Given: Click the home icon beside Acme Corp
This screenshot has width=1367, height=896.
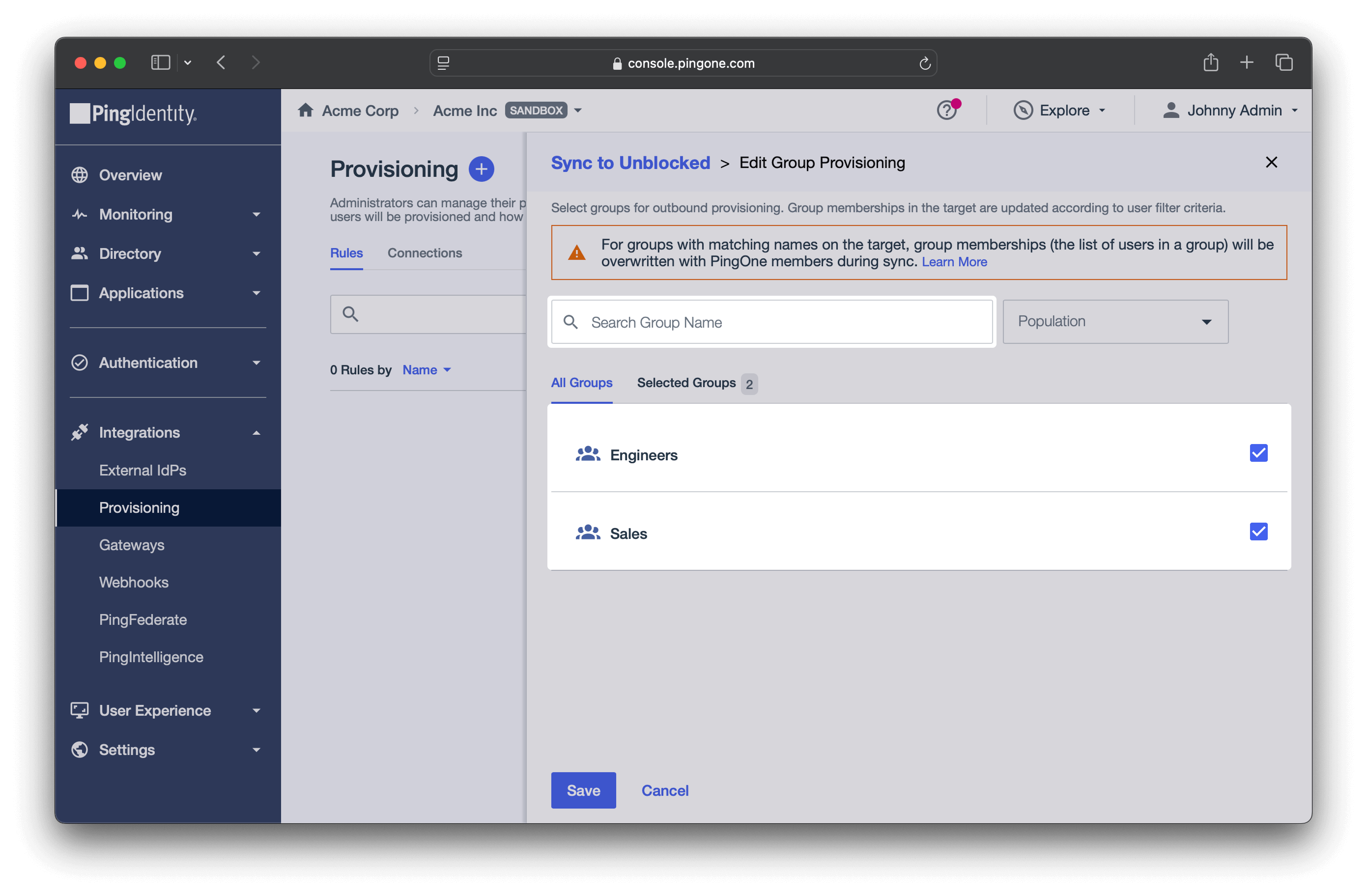Looking at the screenshot, I should coord(306,110).
